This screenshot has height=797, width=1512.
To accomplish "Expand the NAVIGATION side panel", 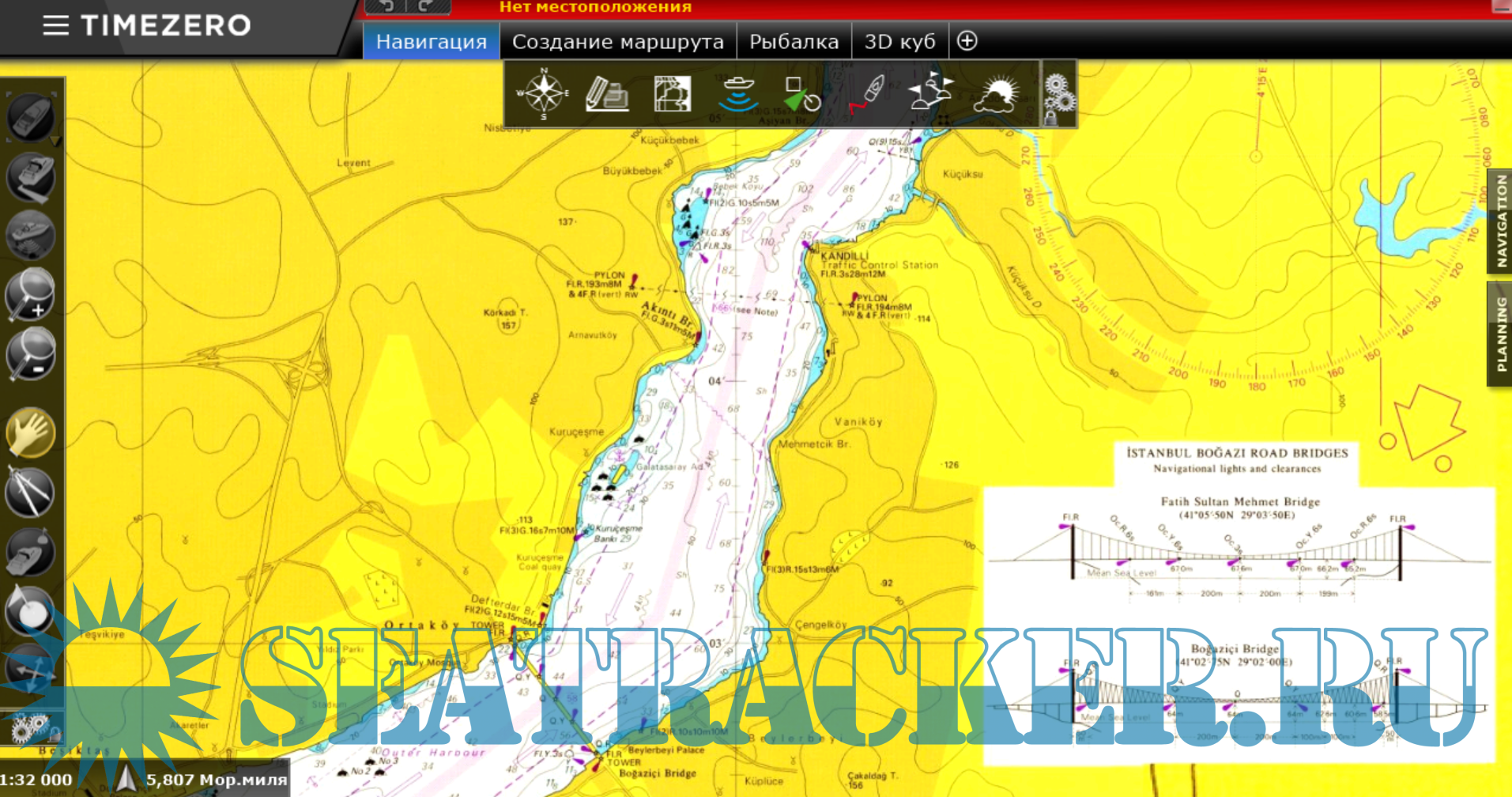I will click(x=1500, y=221).
